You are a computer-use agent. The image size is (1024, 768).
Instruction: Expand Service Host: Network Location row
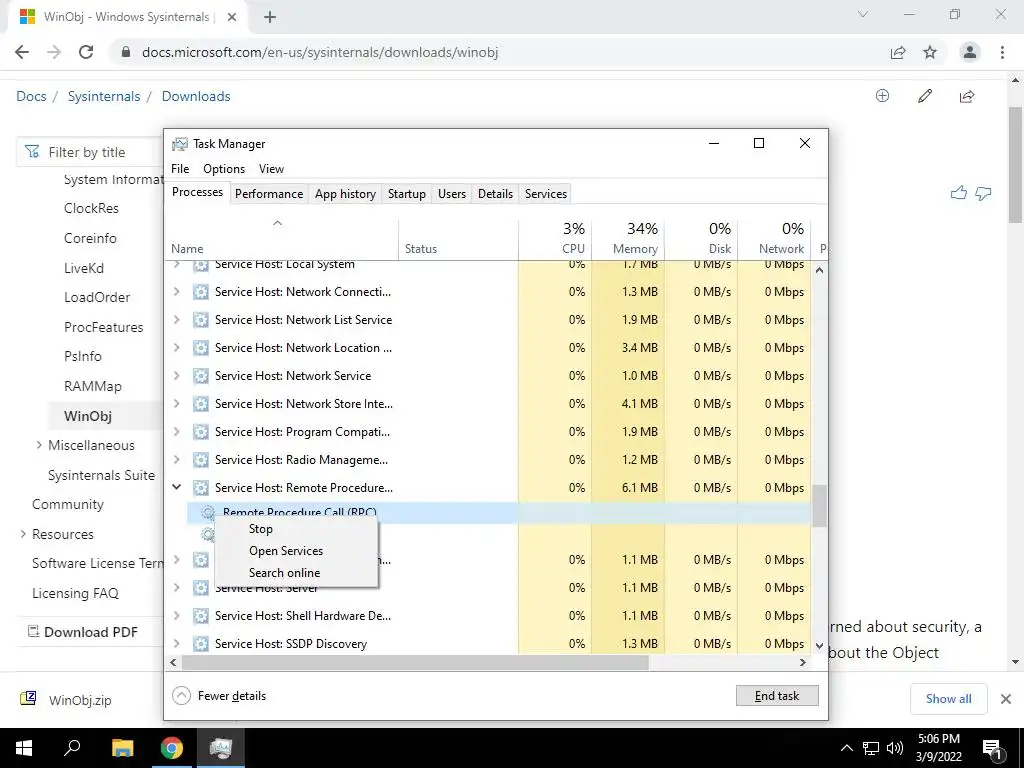pos(176,348)
